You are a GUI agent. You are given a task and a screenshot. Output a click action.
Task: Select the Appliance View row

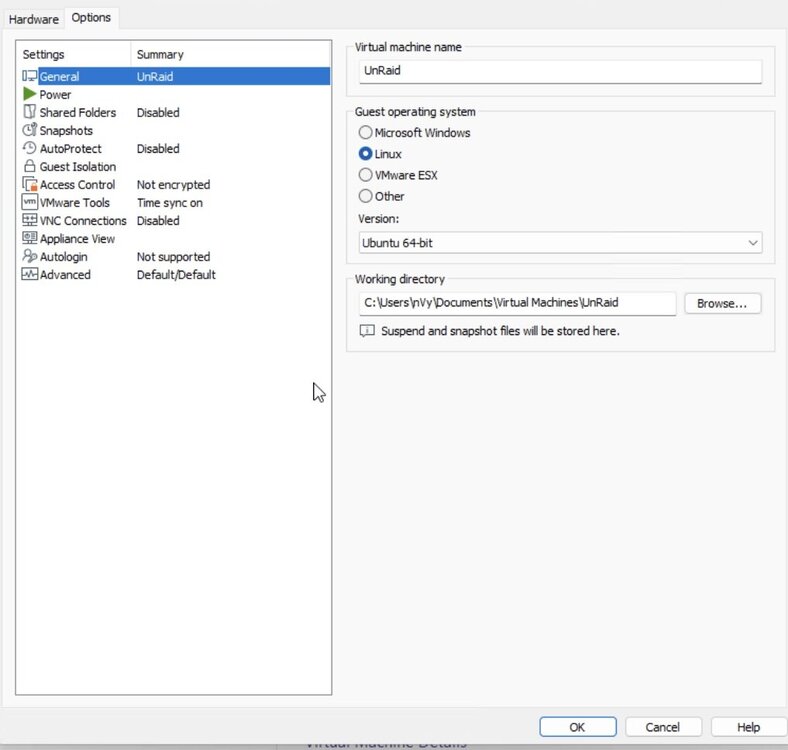click(175, 238)
